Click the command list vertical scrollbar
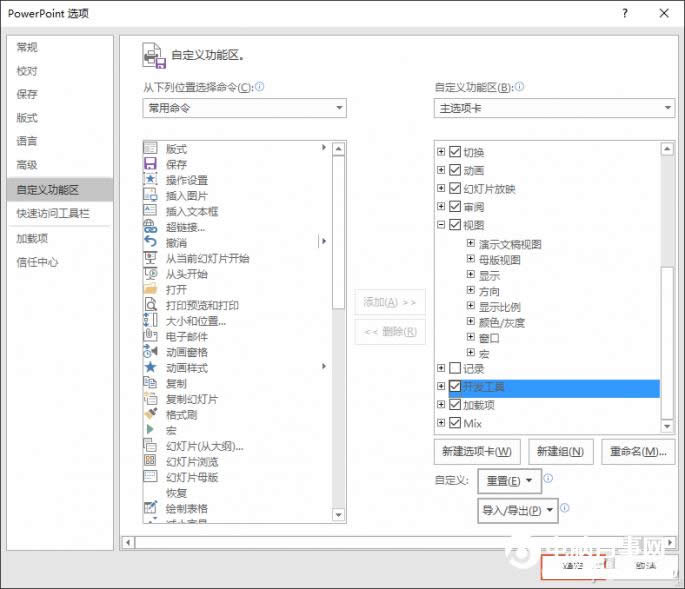This screenshot has height=589, width=685. coord(338,330)
